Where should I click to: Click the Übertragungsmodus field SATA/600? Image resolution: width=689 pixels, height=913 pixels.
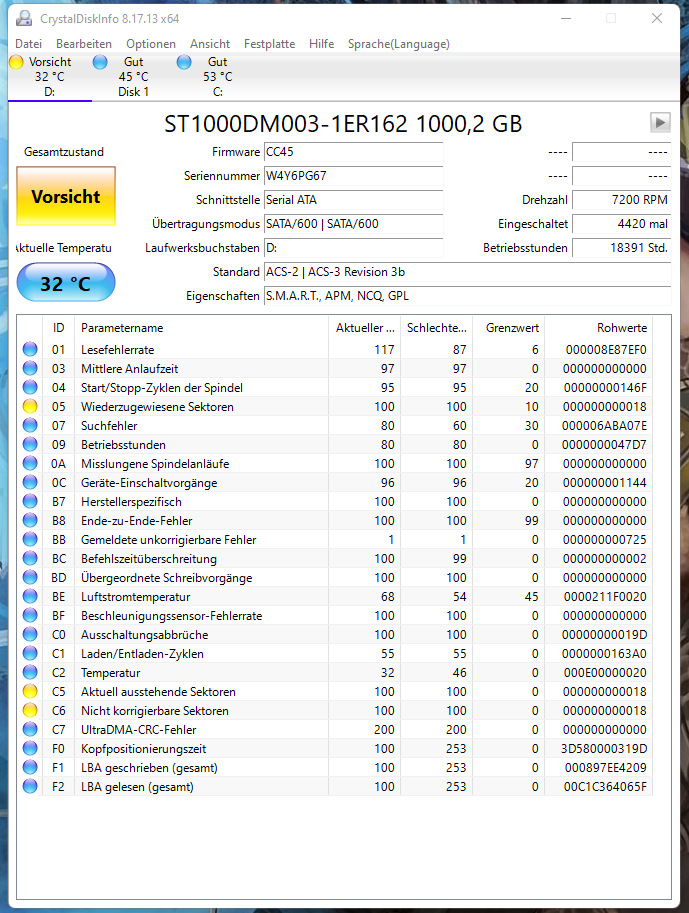click(354, 224)
